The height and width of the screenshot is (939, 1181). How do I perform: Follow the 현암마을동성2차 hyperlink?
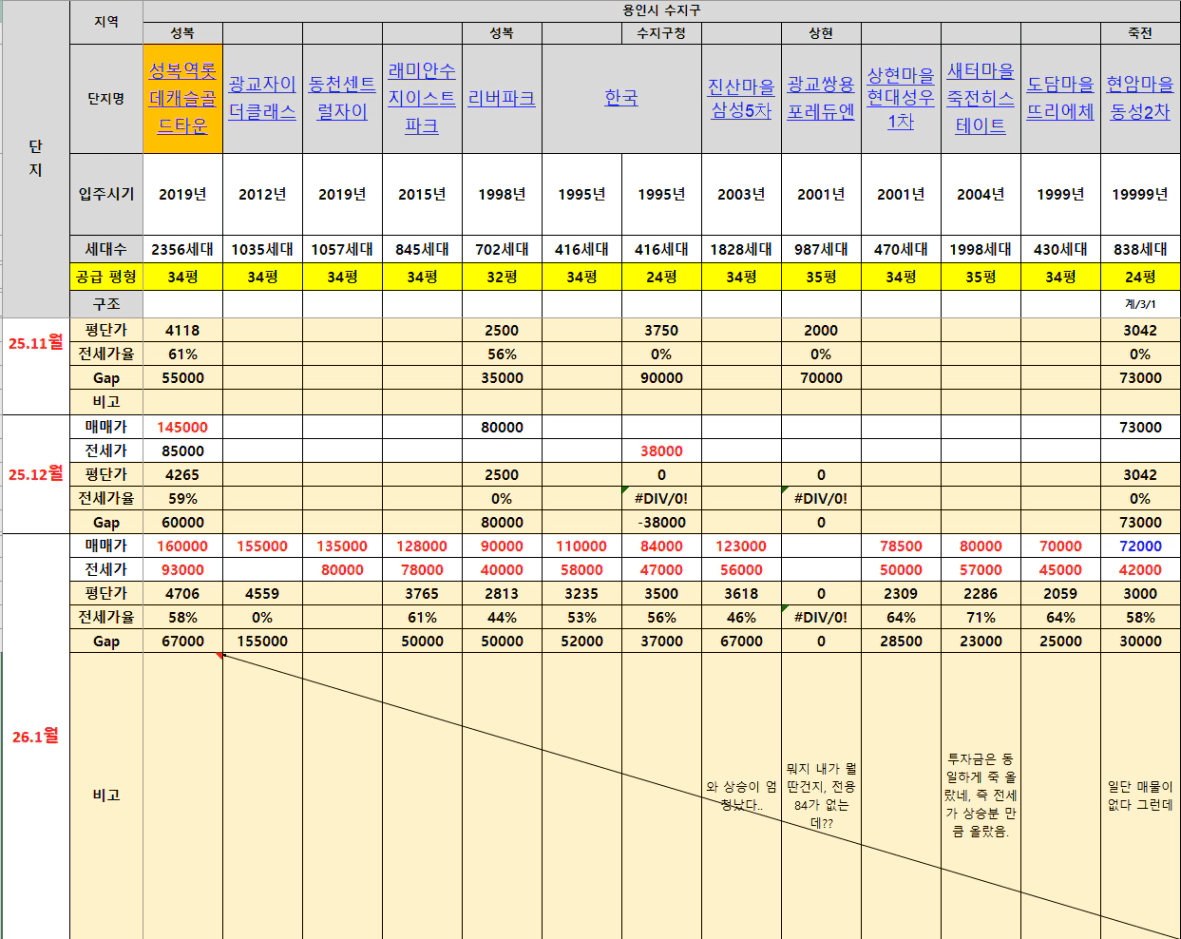pyautogui.click(x=1140, y=97)
